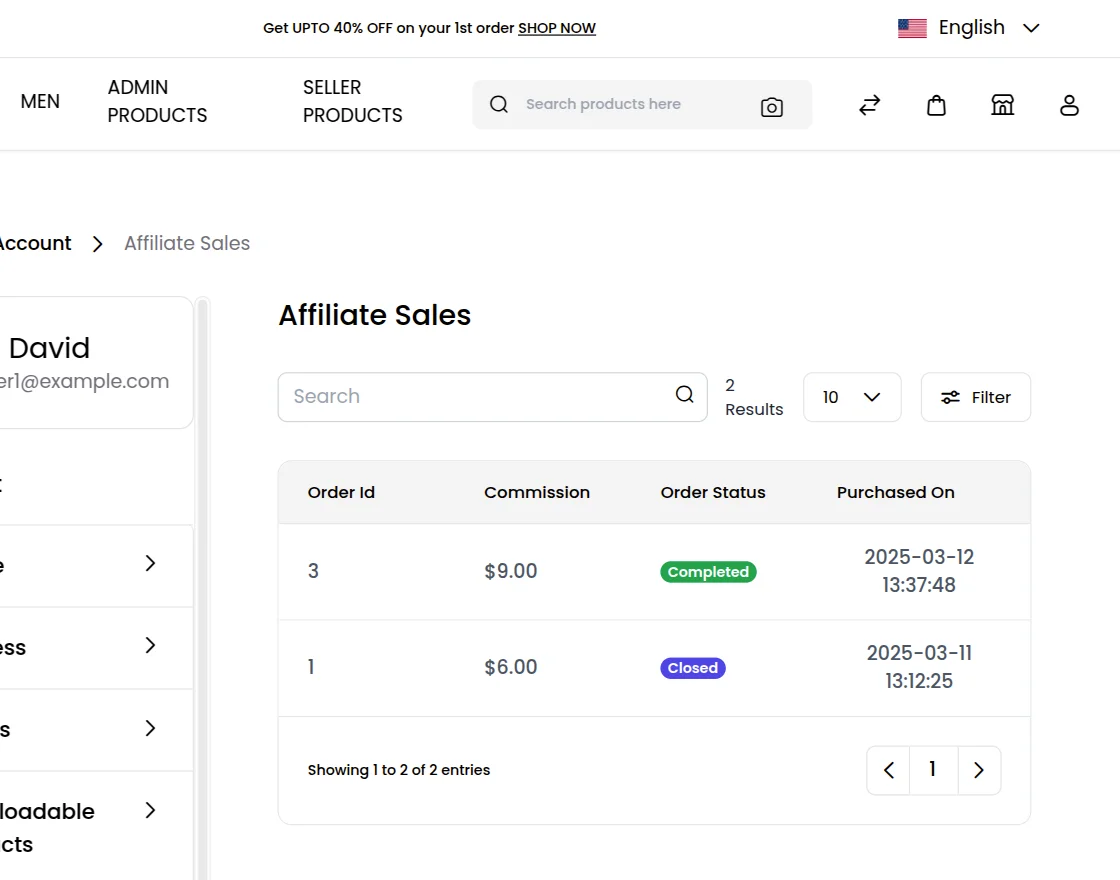Click the compare products arrows icon

click(x=869, y=105)
